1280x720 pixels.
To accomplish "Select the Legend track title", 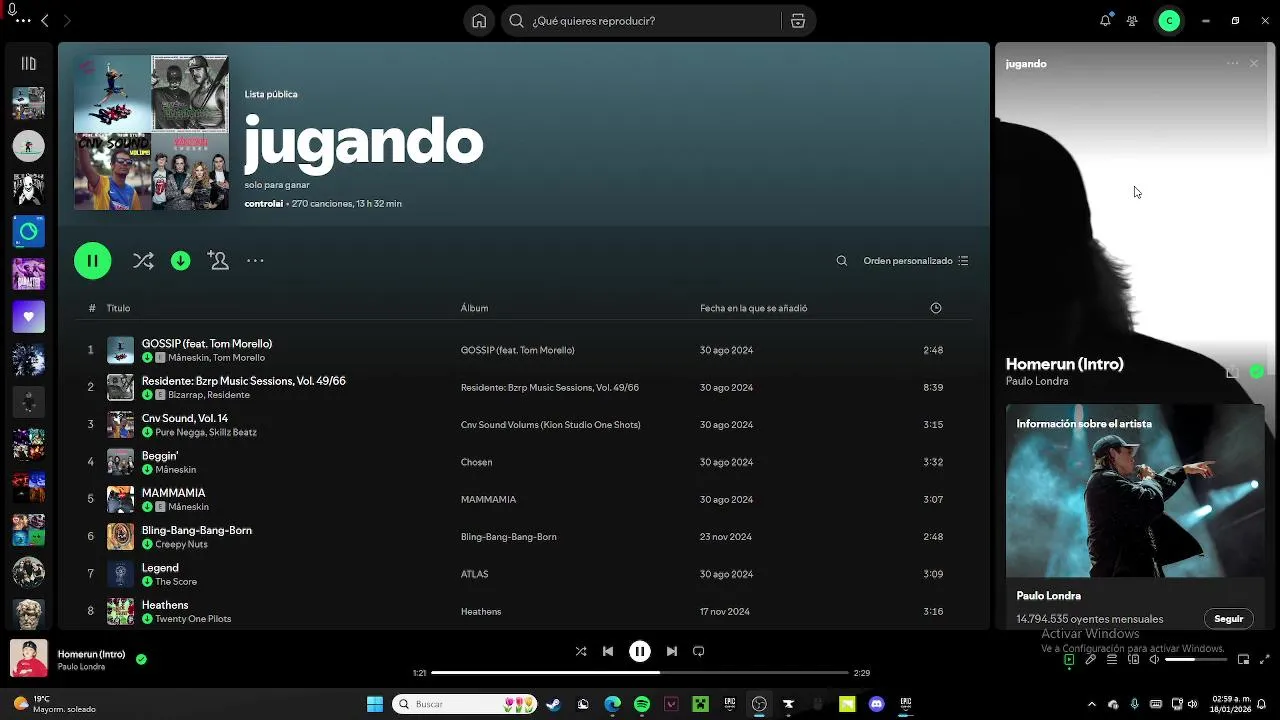I will pos(160,568).
